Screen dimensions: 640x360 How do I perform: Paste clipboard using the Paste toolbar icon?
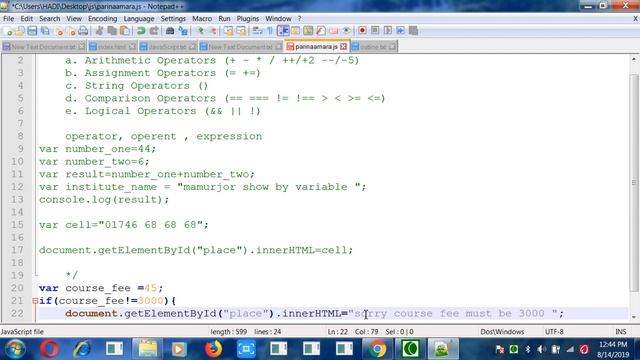[125, 31]
